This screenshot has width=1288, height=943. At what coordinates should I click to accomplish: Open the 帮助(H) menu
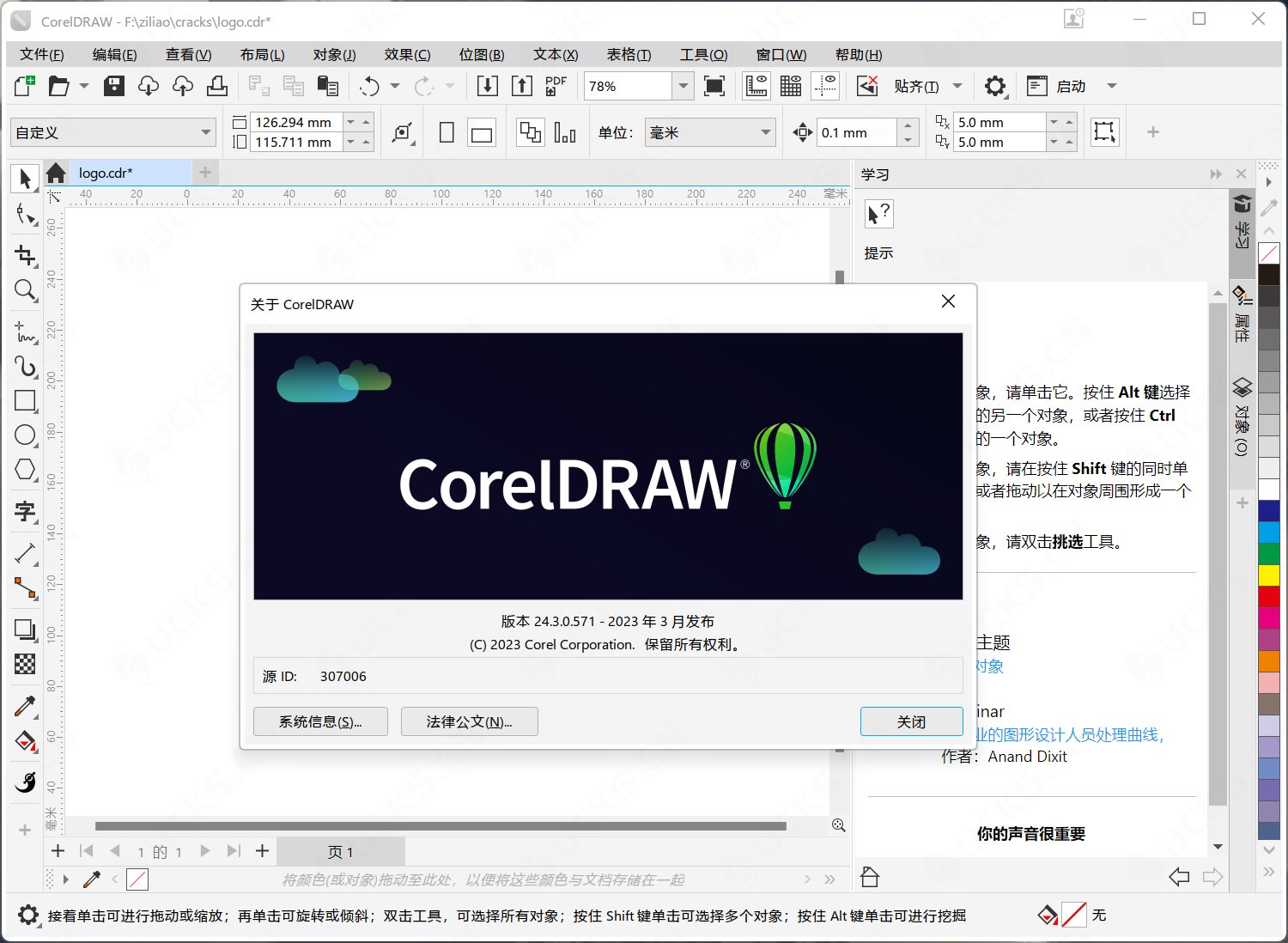click(x=859, y=54)
